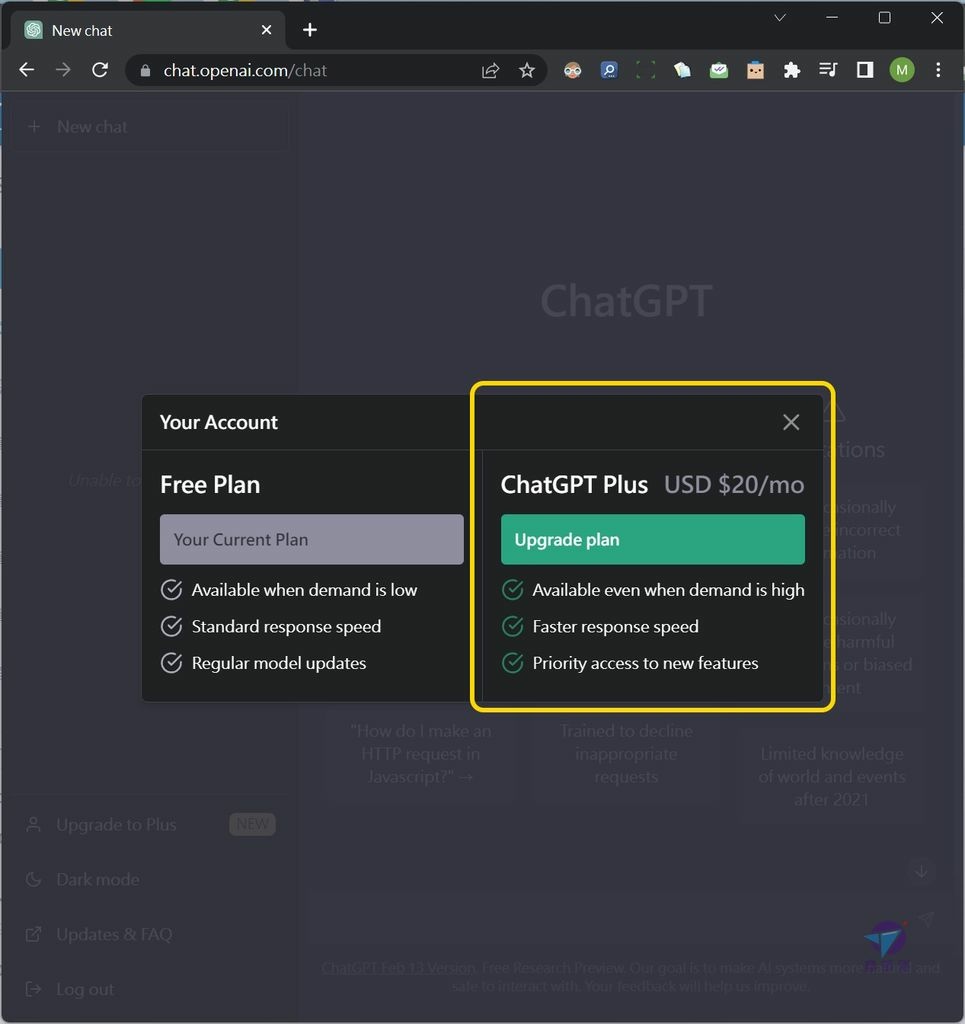Maximize the browser window
The image size is (965, 1024).
pos(884,18)
